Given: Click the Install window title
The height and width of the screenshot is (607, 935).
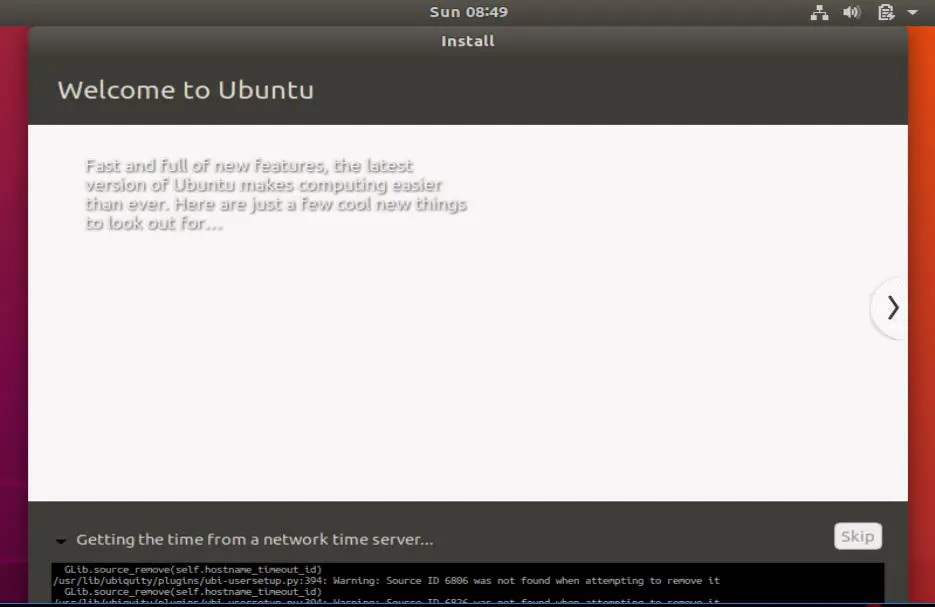Looking at the screenshot, I should 468,41.
